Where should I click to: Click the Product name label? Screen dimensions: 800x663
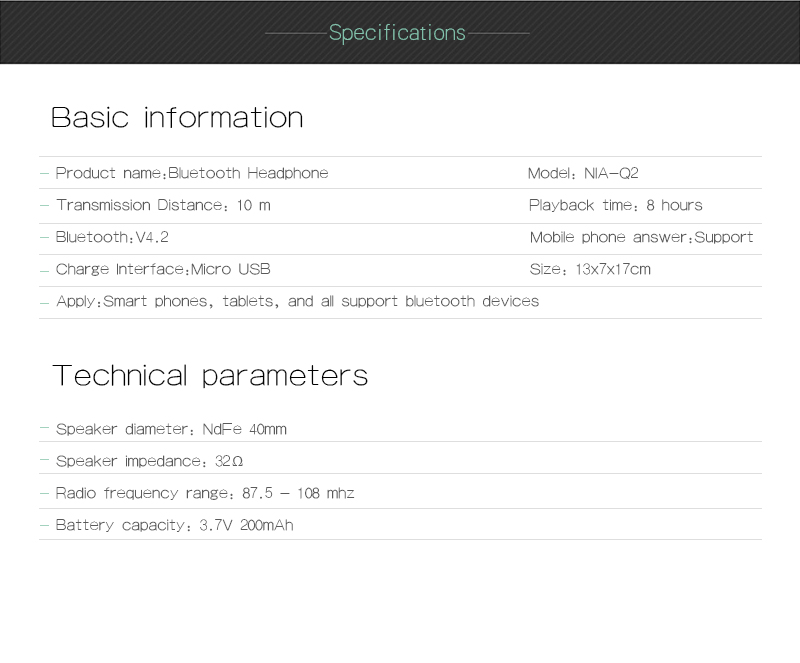coord(109,173)
